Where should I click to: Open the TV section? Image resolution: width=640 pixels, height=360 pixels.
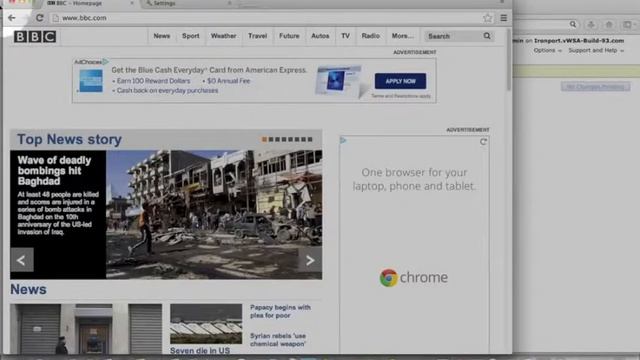tap(345, 36)
